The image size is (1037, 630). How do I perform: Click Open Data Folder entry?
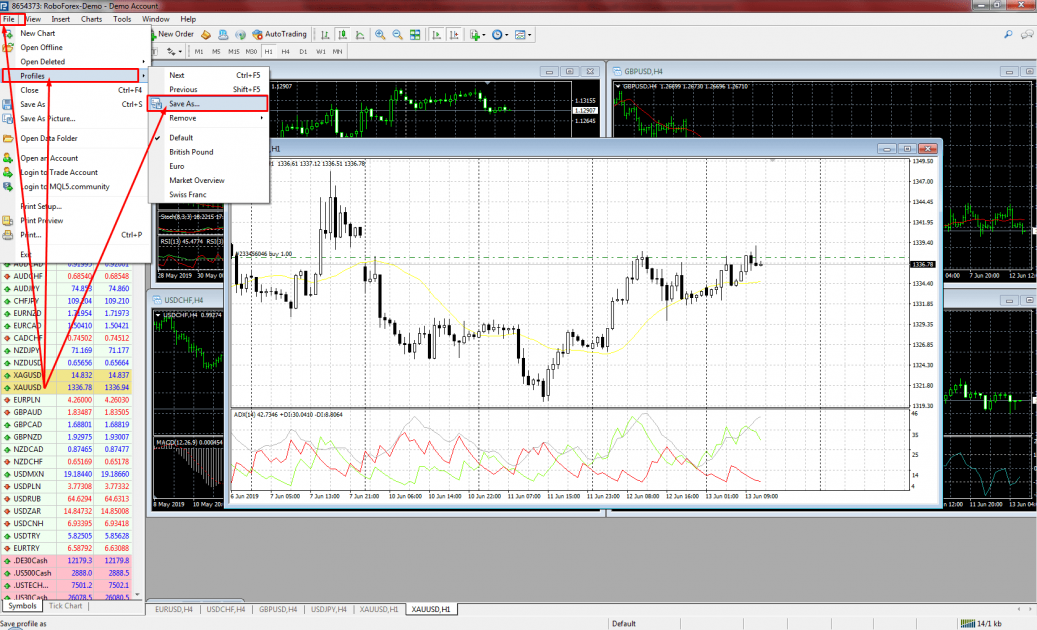click(x=75, y=138)
